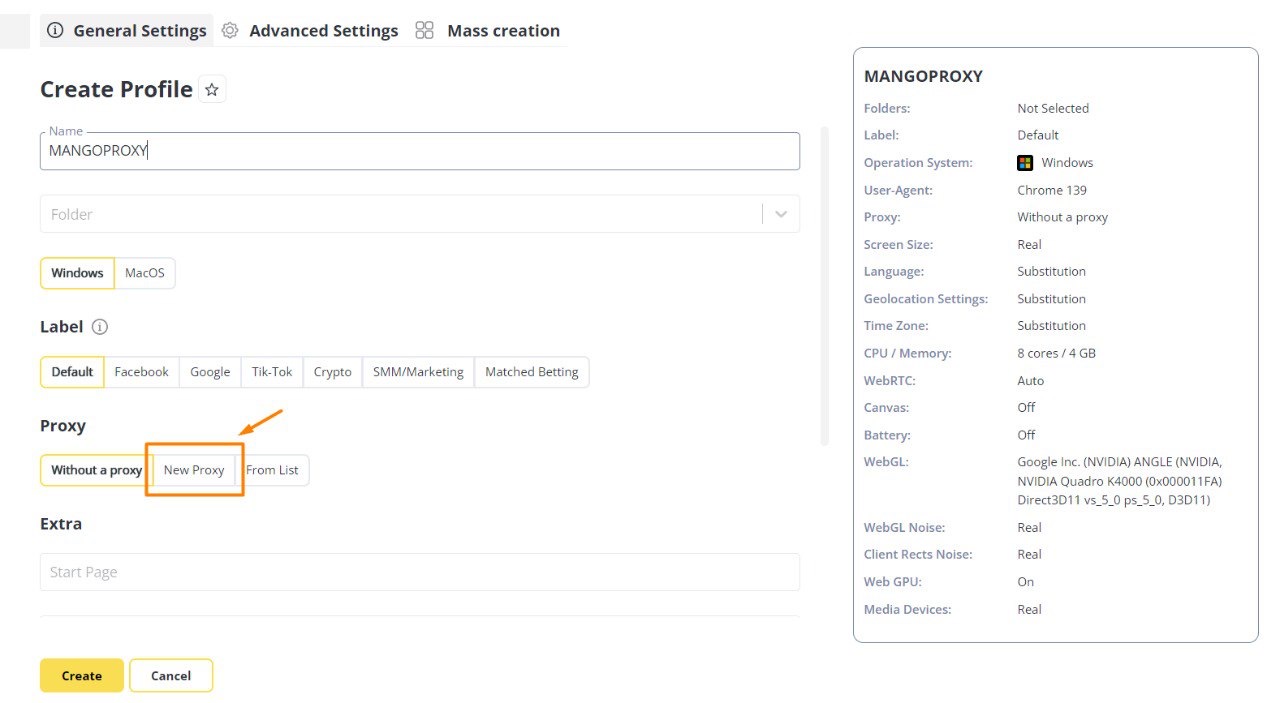Open the General Settings tab

(x=127, y=31)
